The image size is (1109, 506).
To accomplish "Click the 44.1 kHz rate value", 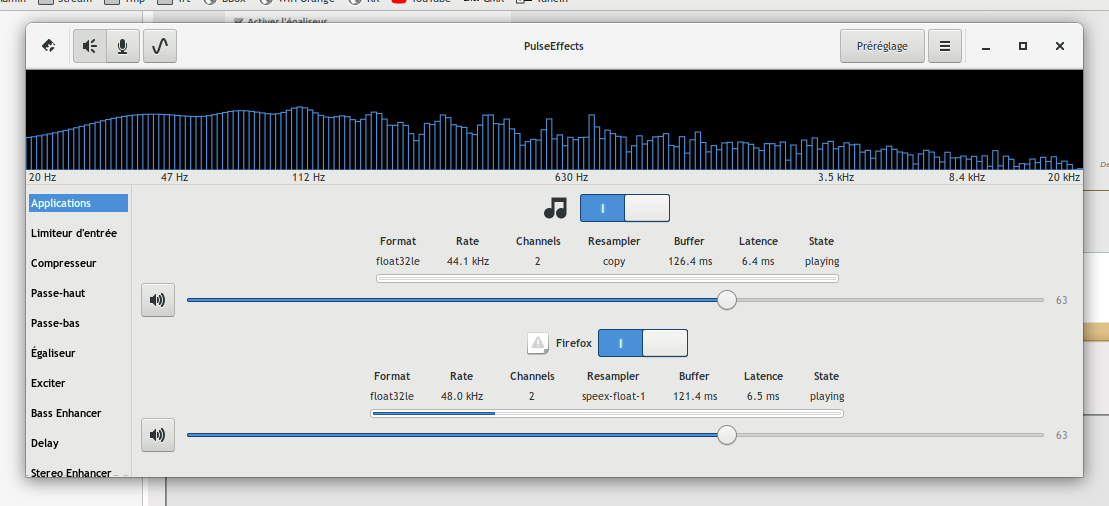I will [468, 261].
